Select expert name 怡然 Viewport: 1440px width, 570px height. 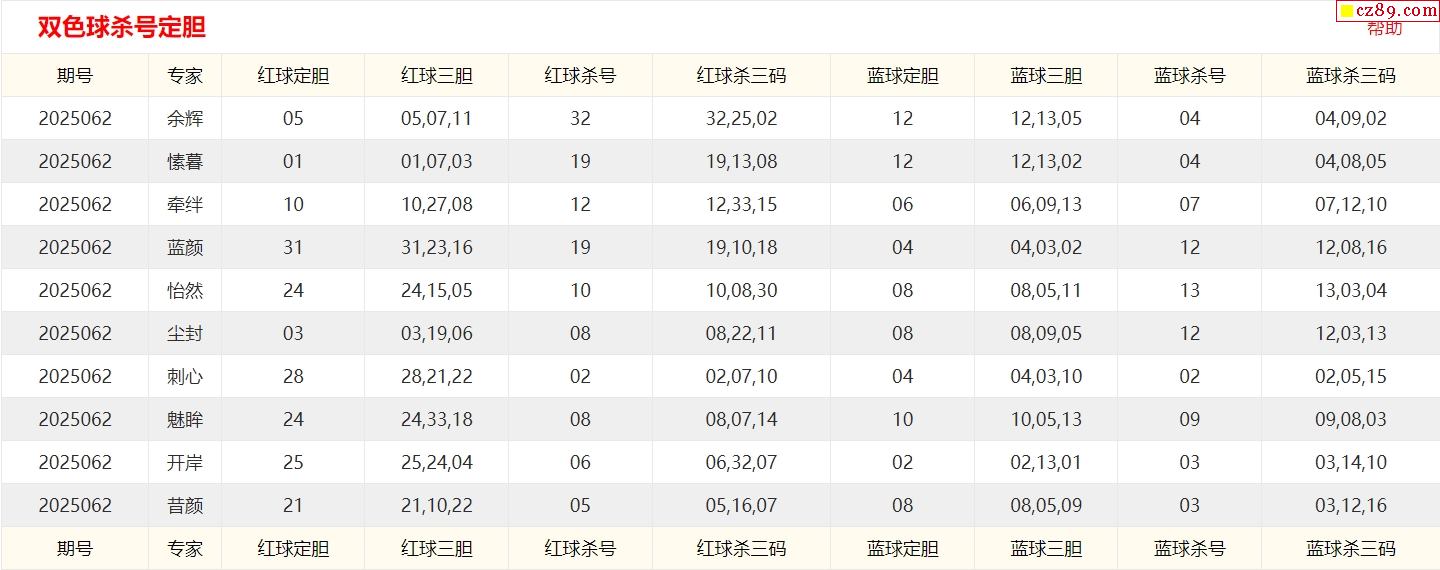185,291
